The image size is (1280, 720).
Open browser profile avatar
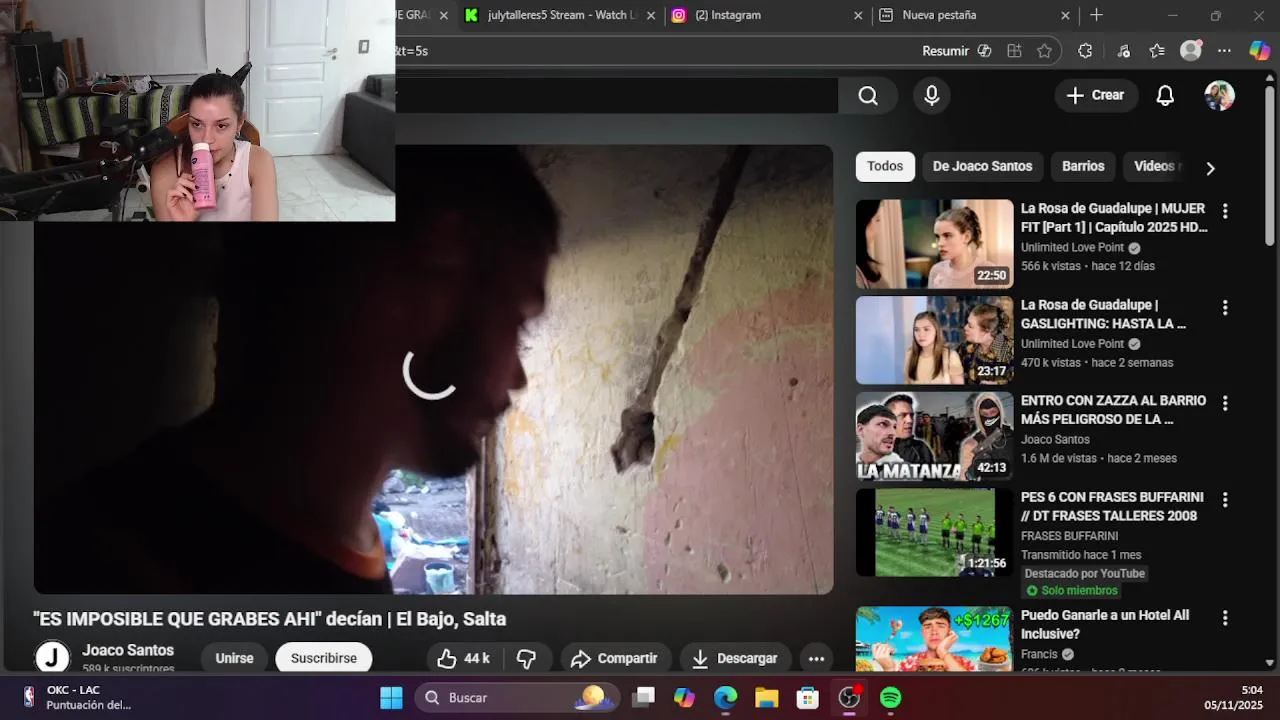pyautogui.click(x=1190, y=51)
